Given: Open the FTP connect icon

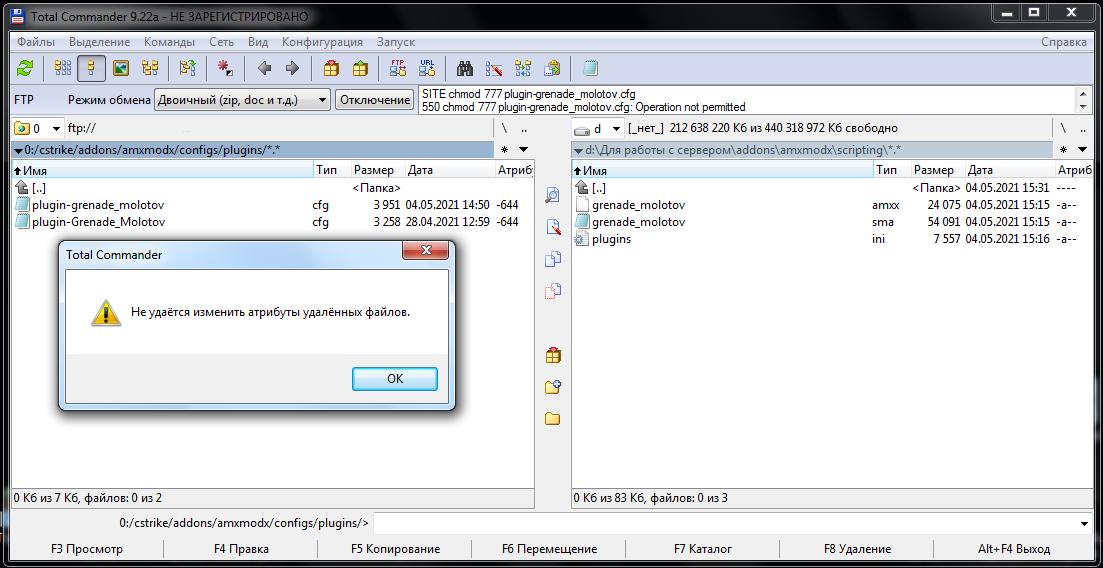Looking at the screenshot, I should tap(397, 68).
